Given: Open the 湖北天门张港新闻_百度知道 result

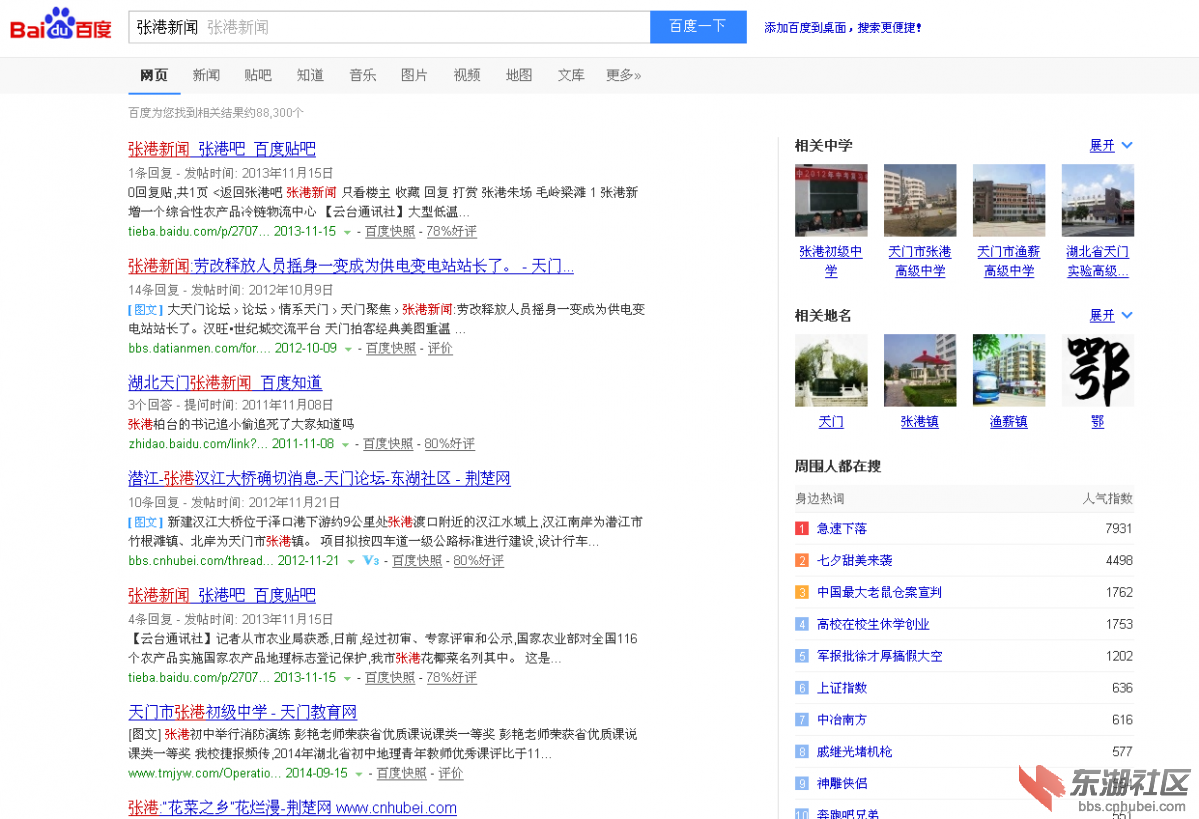Looking at the screenshot, I should pos(225,382).
